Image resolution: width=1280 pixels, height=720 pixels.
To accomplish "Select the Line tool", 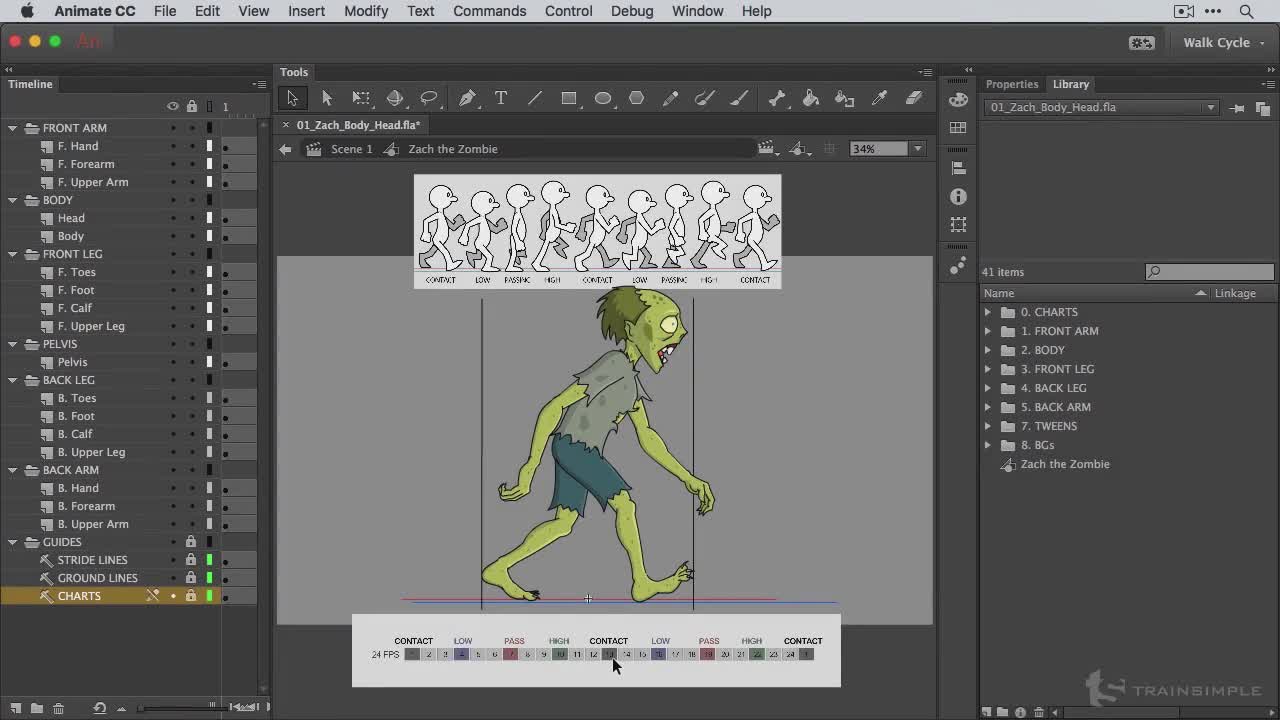I will [x=535, y=98].
